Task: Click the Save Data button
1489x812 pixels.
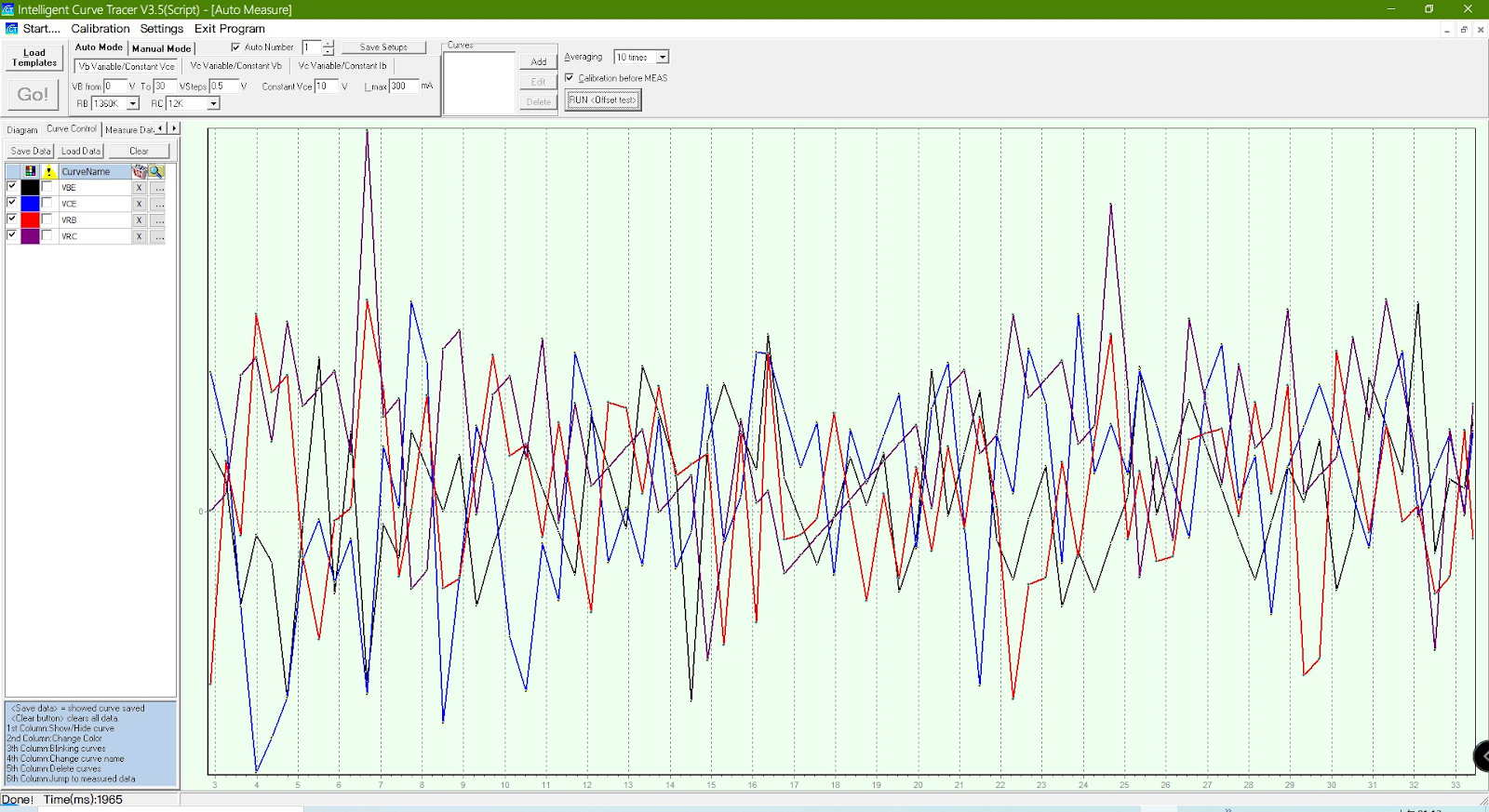Action: pos(31,151)
